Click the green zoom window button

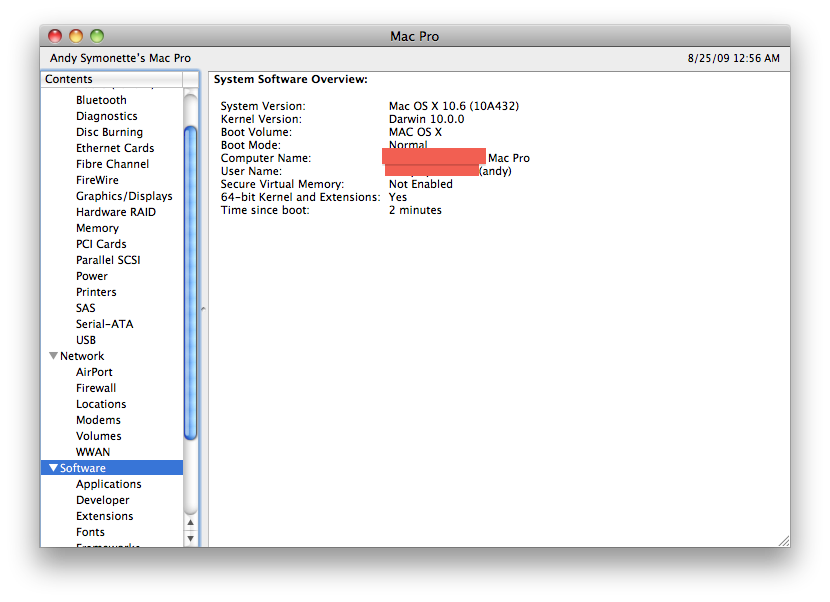pos(97,36)
